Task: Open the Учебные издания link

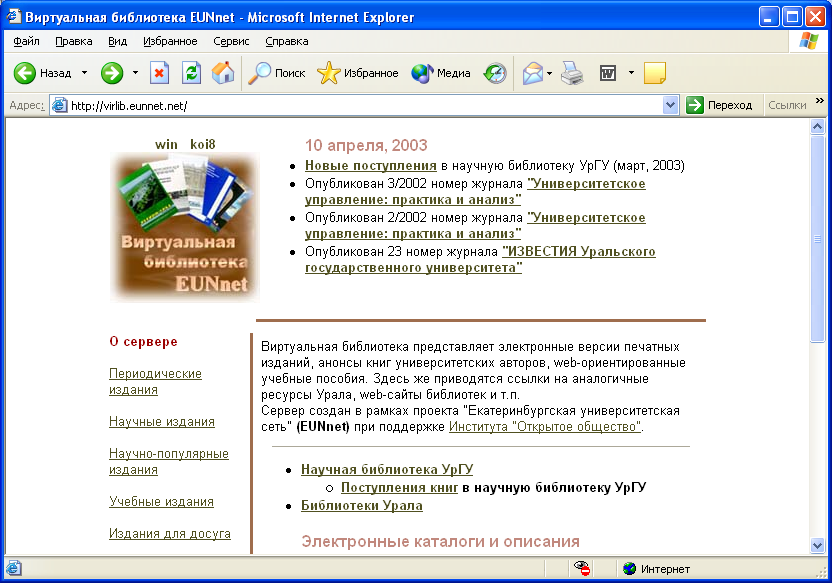Action: click(x=161, y=502)
